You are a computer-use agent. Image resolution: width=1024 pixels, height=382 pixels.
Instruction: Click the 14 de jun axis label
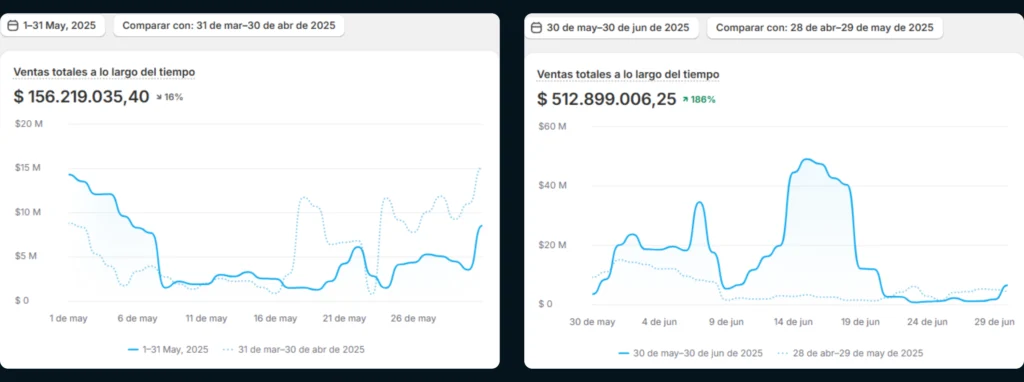(794, 322)
